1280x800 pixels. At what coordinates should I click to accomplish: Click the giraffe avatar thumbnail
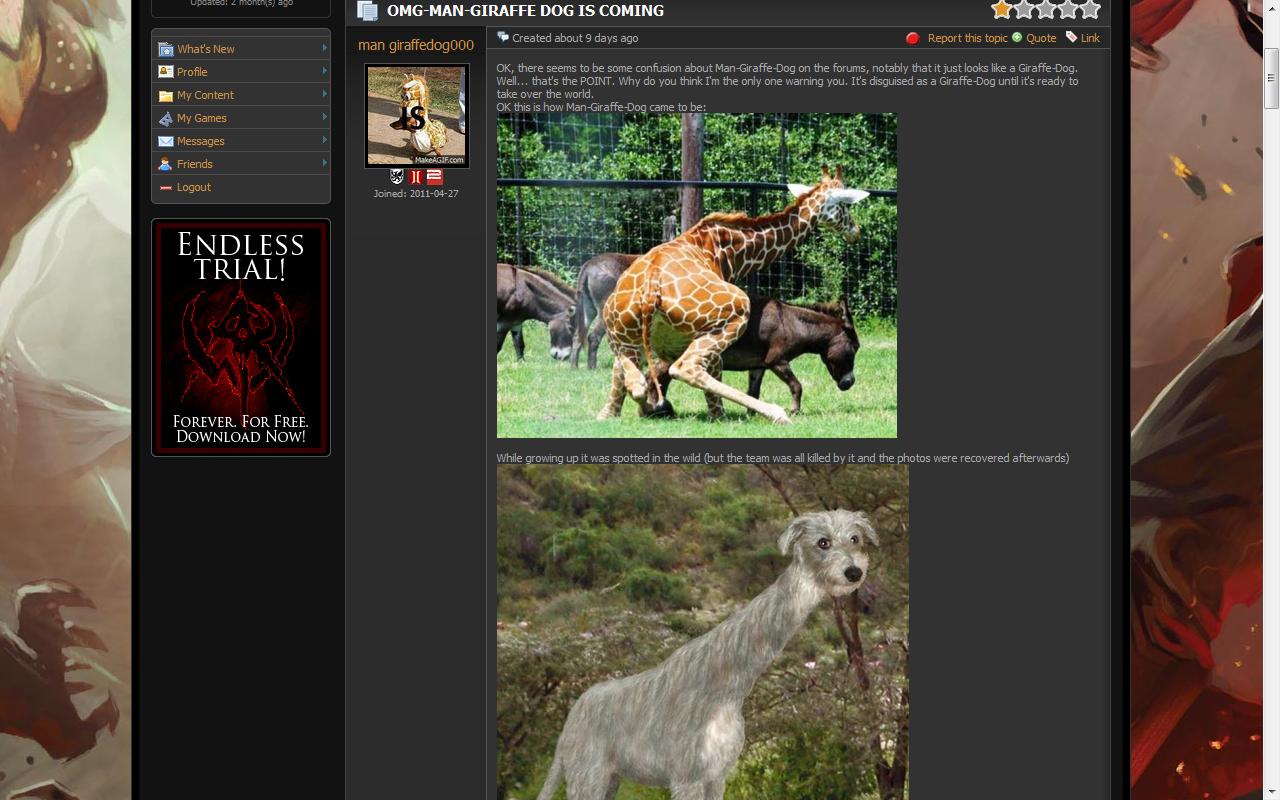point(415,114)
